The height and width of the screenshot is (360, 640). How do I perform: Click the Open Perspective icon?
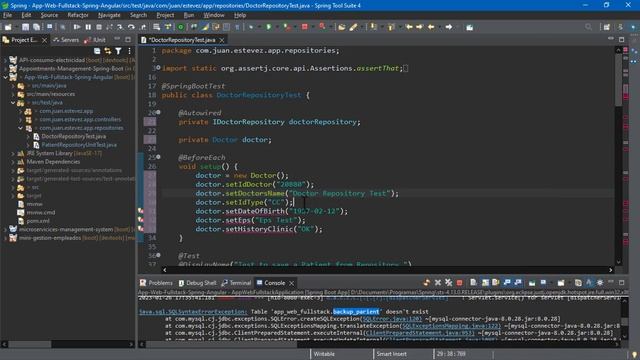[x=607, y=27]
